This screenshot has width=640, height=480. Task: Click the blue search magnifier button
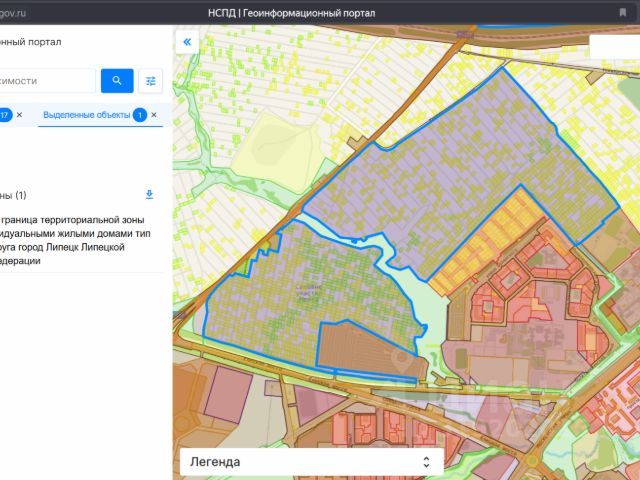coord(117,81)
